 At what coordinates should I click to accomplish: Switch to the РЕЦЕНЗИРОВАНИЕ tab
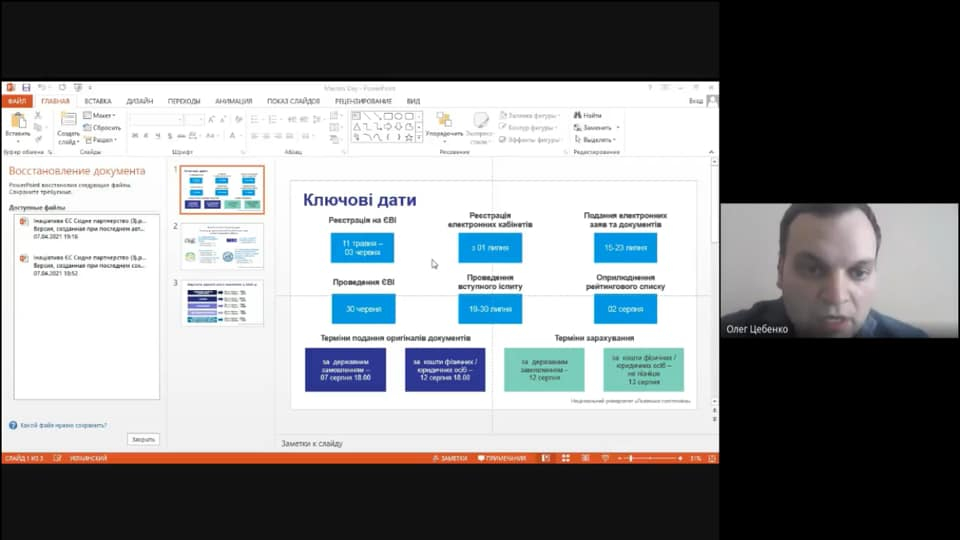(x=363, y=101)
